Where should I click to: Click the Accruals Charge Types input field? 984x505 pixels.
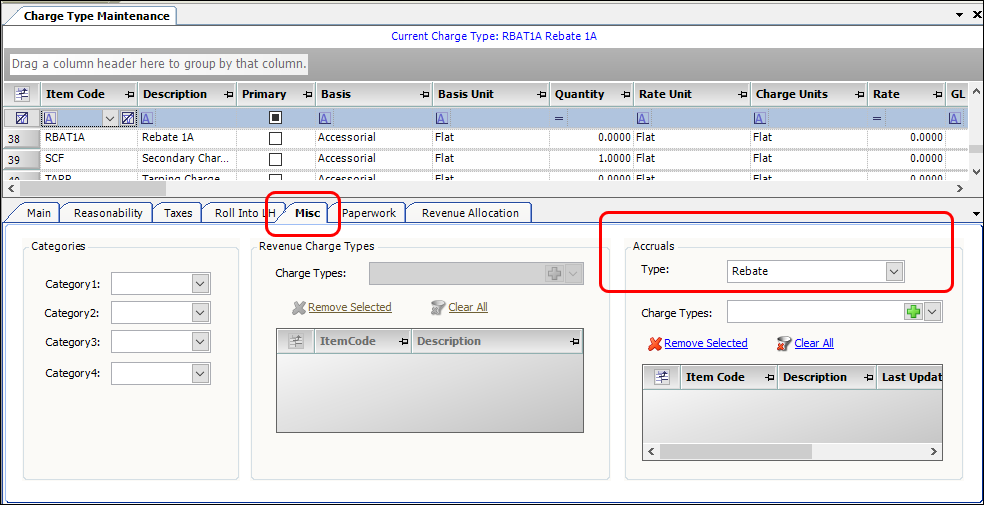(x=814, y=312)
